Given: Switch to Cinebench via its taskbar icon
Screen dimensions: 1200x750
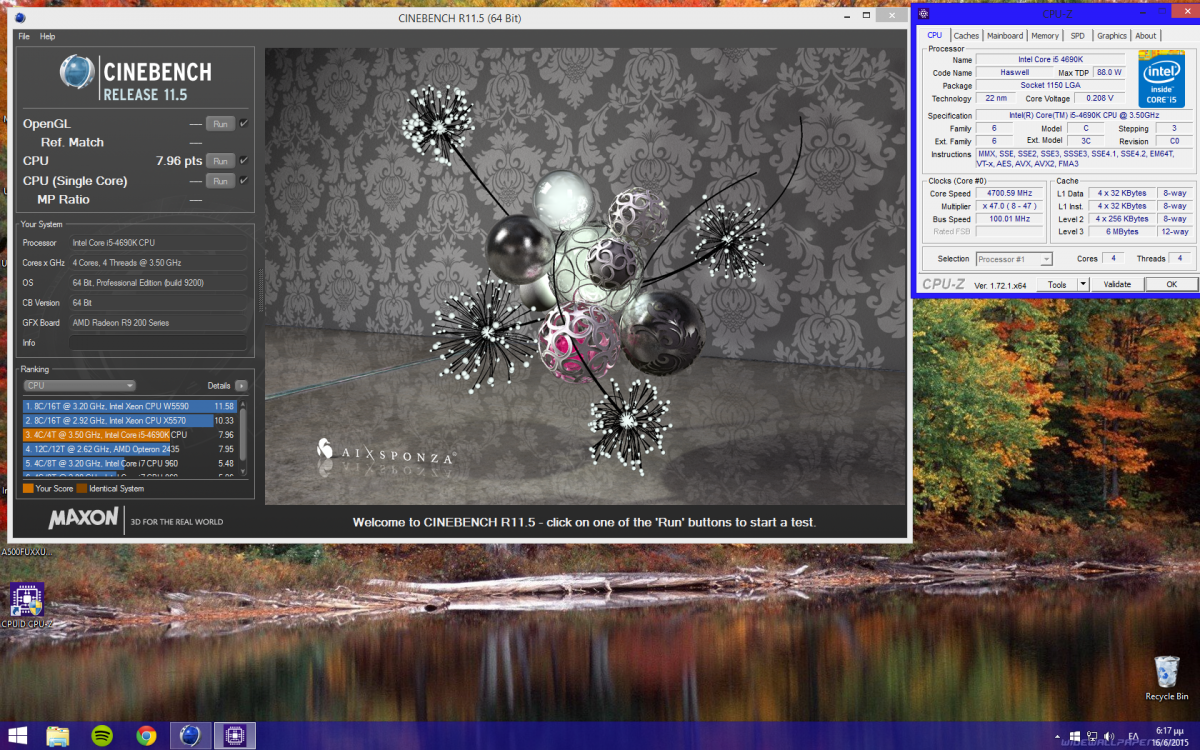Looking at the screenshot, I should [190, 736].
